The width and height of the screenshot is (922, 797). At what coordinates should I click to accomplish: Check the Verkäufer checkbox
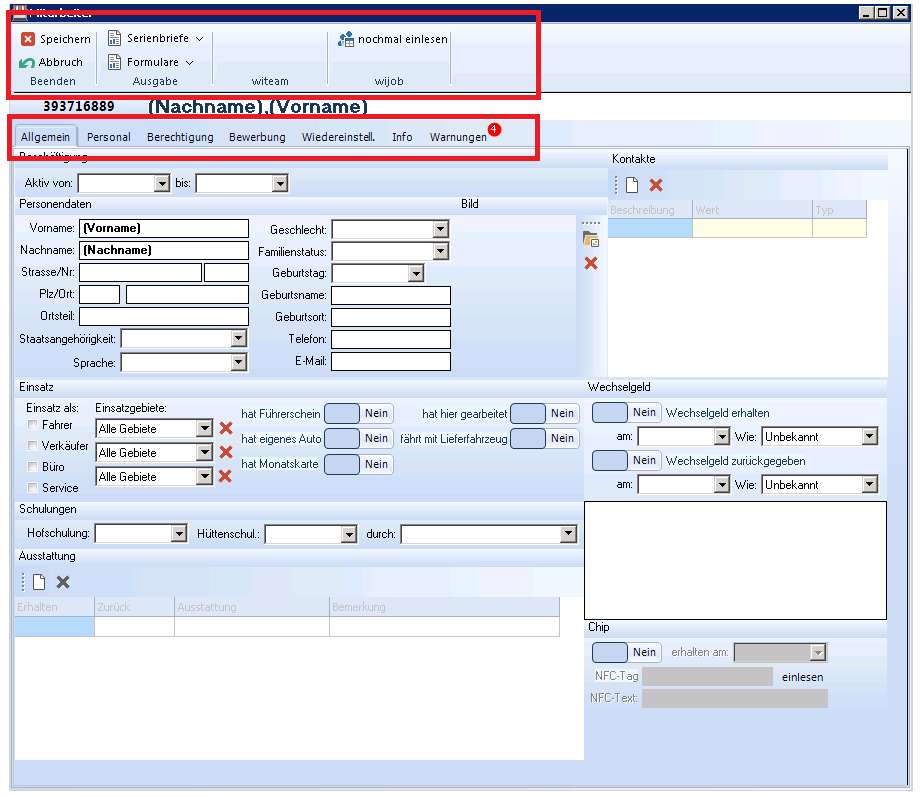pyautogui.click(x=34, y=446)
